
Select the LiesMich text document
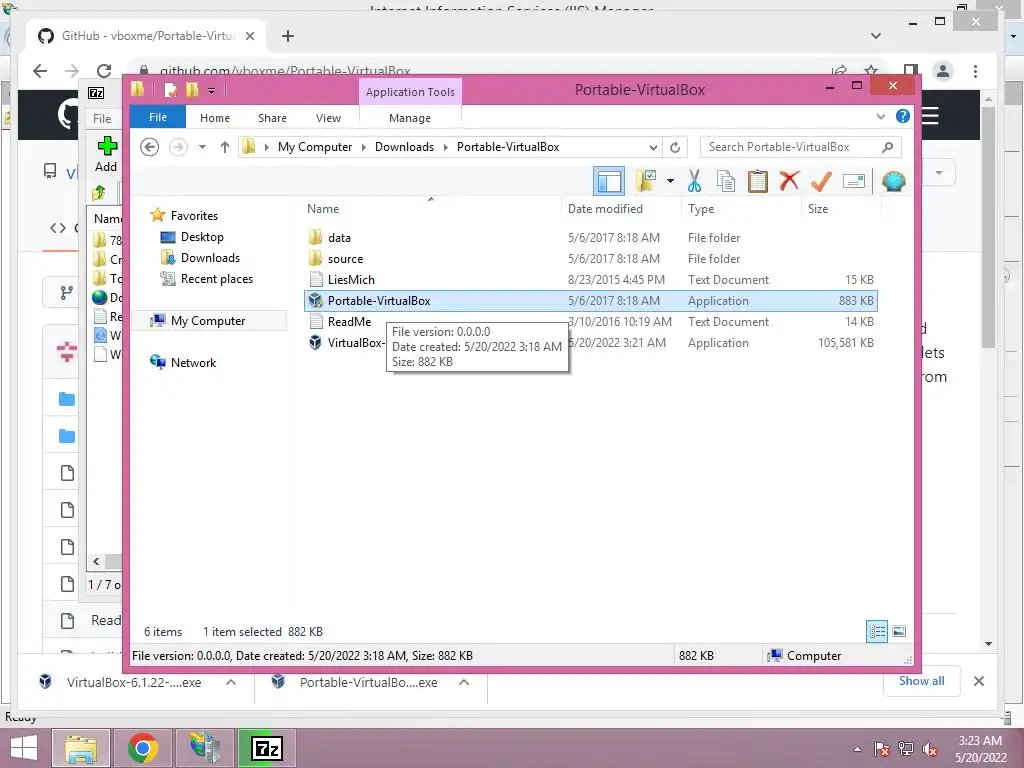(351, 280)
